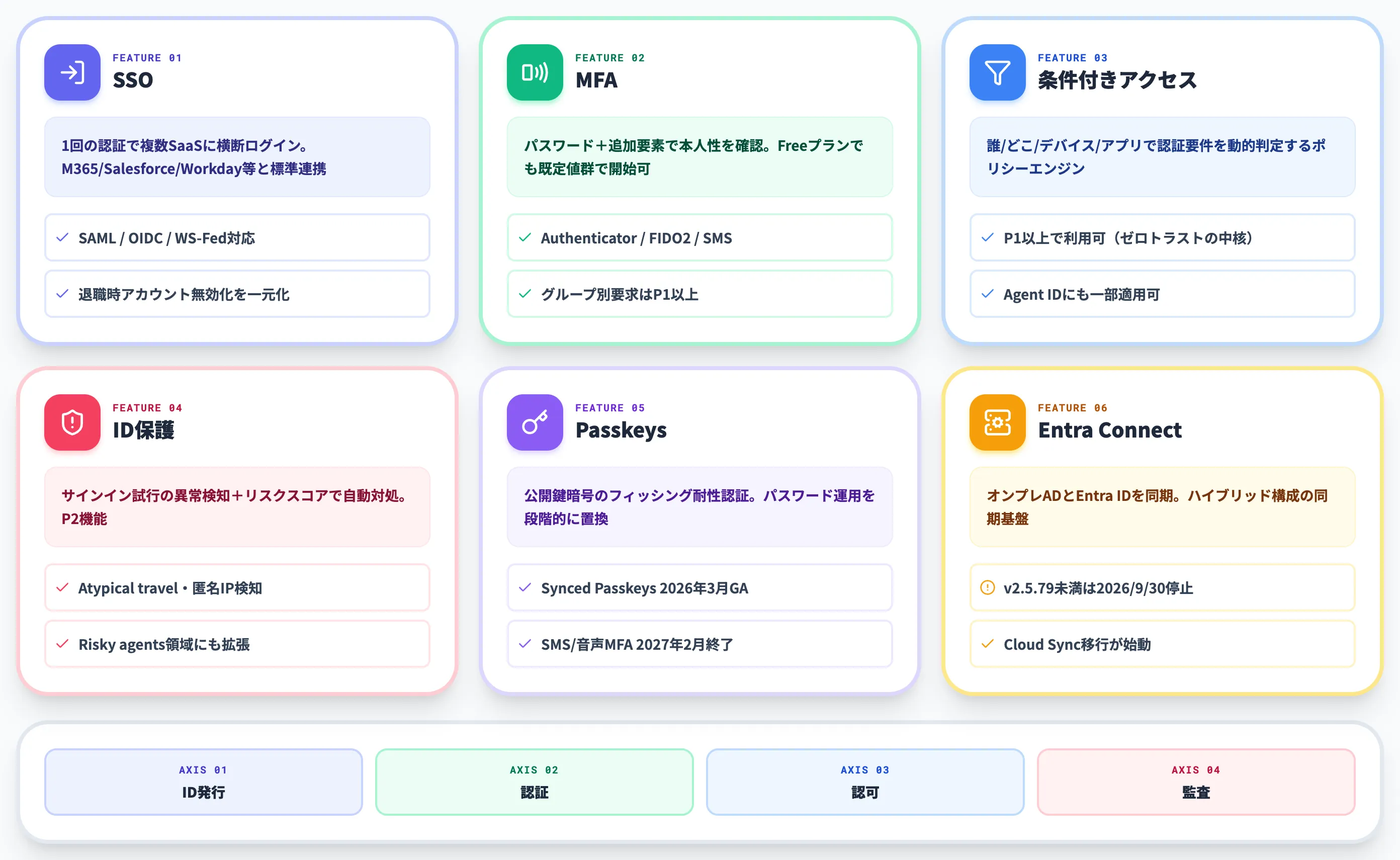1400x860 pixels.
Task: Click the オンプレADとEntra ID description box
Action: 1162,507
